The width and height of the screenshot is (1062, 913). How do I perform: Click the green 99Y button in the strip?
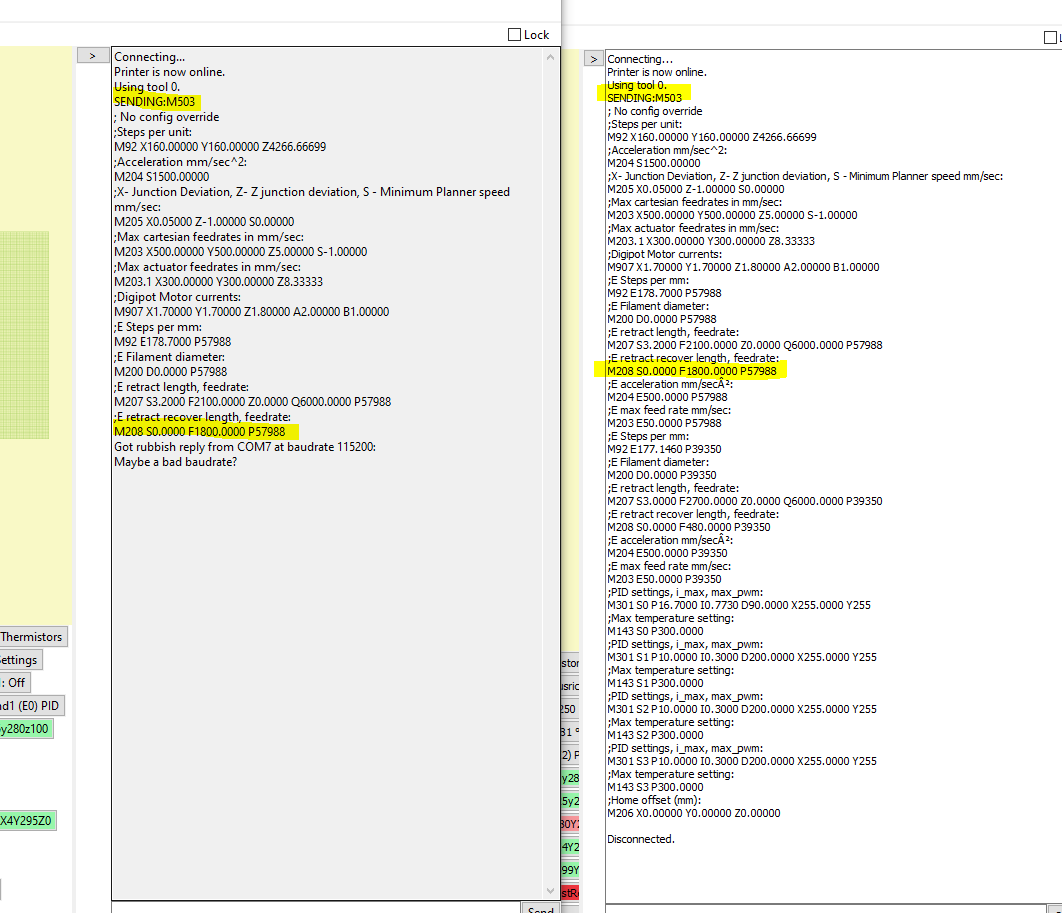(x=571, y=869)
